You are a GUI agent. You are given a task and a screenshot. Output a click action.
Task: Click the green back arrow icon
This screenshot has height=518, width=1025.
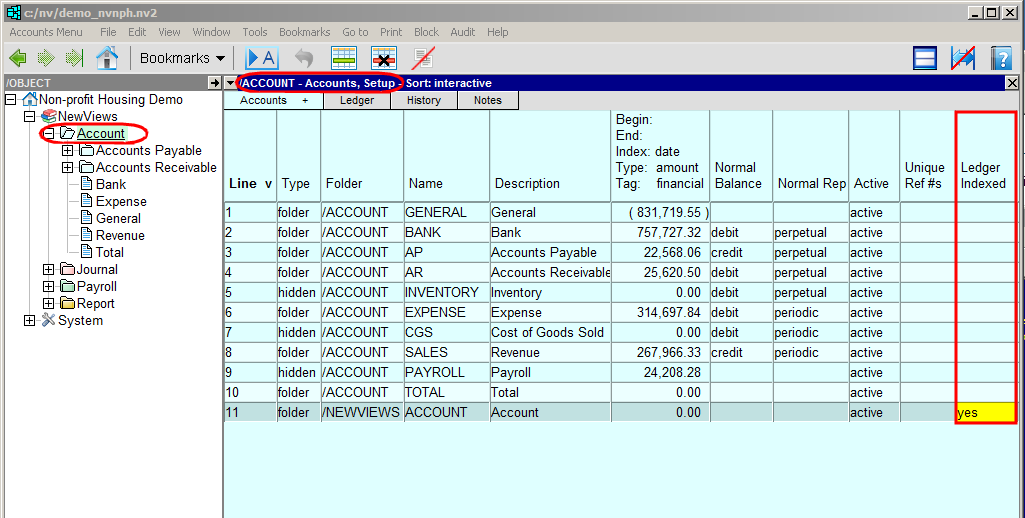point(17,58)
